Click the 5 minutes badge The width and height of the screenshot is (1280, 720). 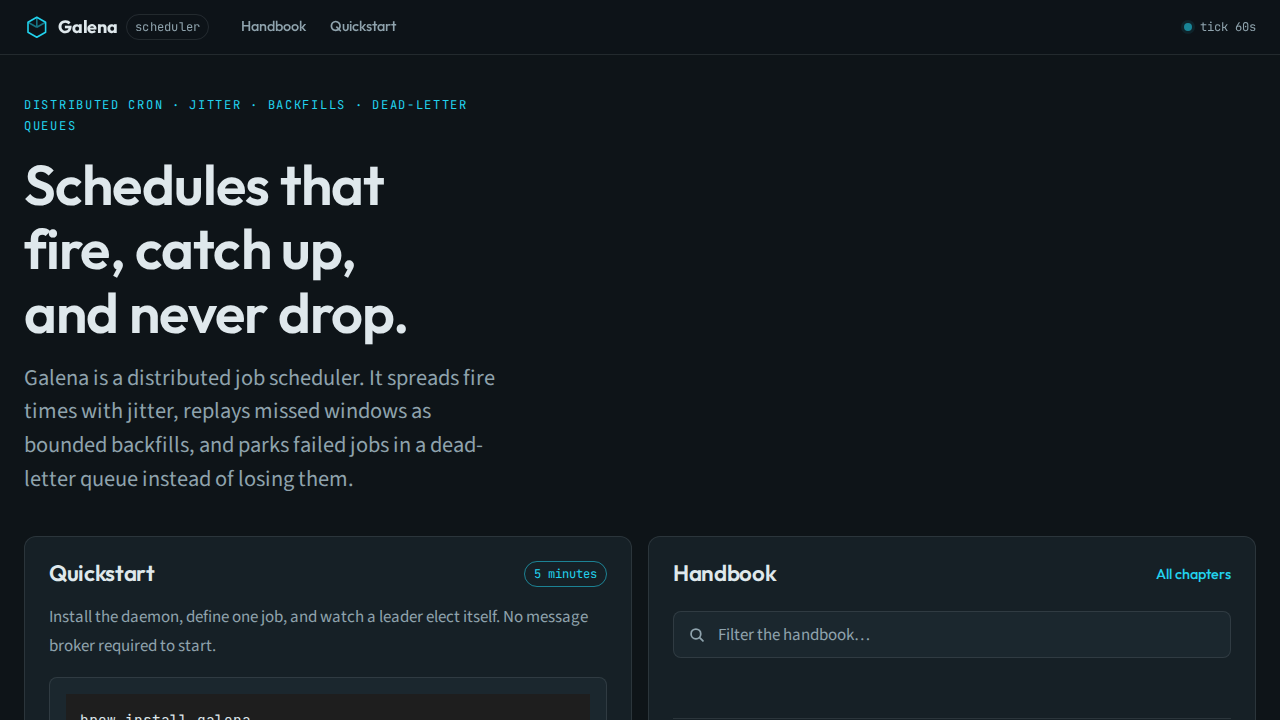565,574
